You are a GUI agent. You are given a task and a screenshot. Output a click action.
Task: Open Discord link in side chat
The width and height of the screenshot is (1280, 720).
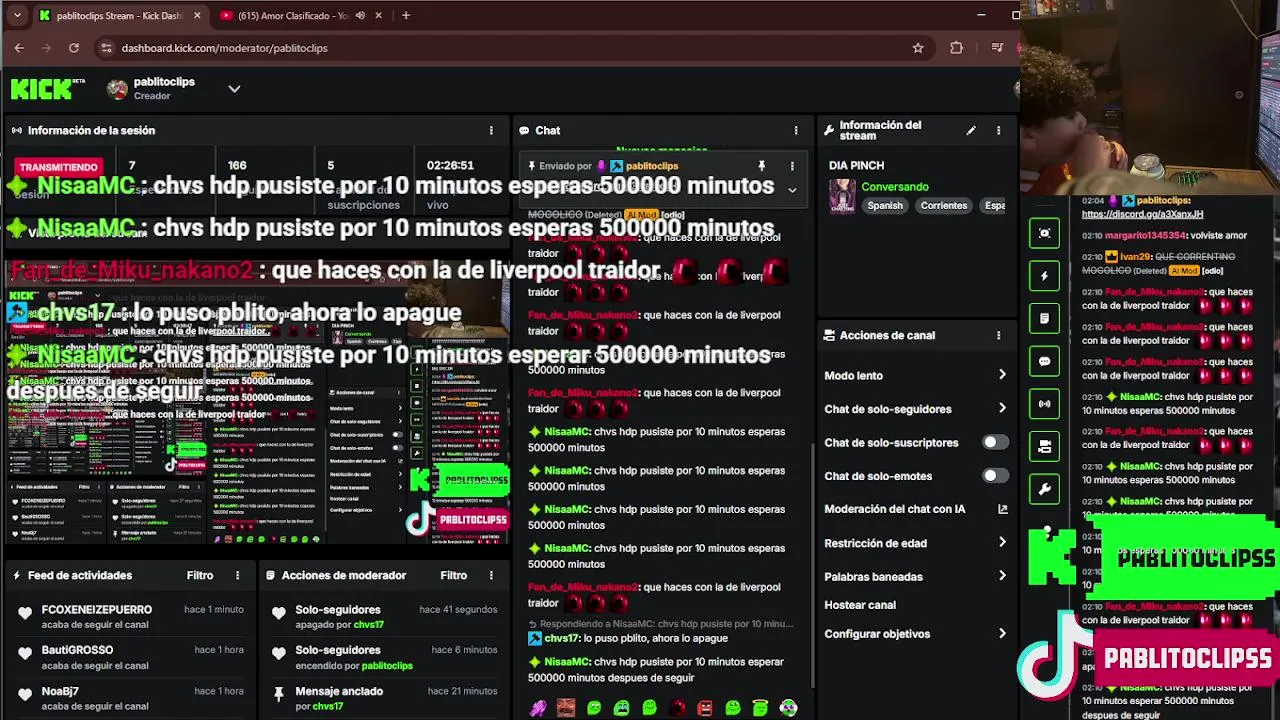pyautogui.click(x=1142, y=214)
